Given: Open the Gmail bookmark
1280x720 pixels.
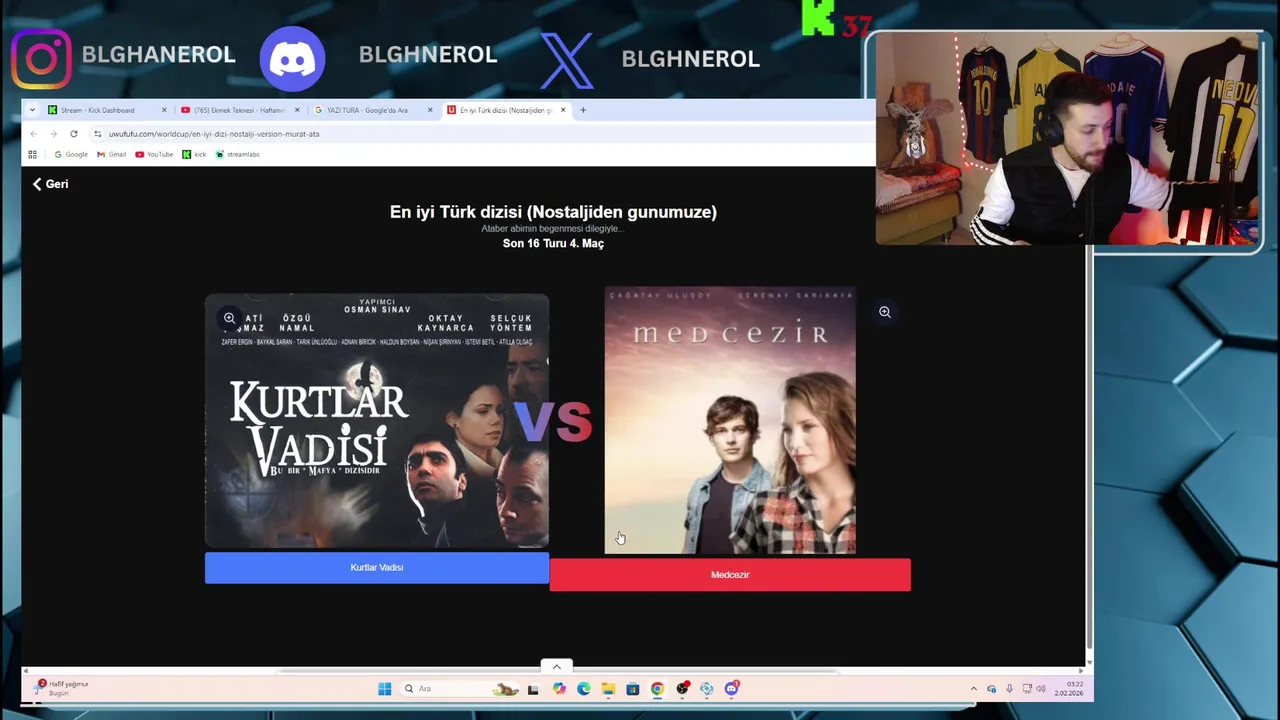Looking at the screenshot, I should 112,154.
